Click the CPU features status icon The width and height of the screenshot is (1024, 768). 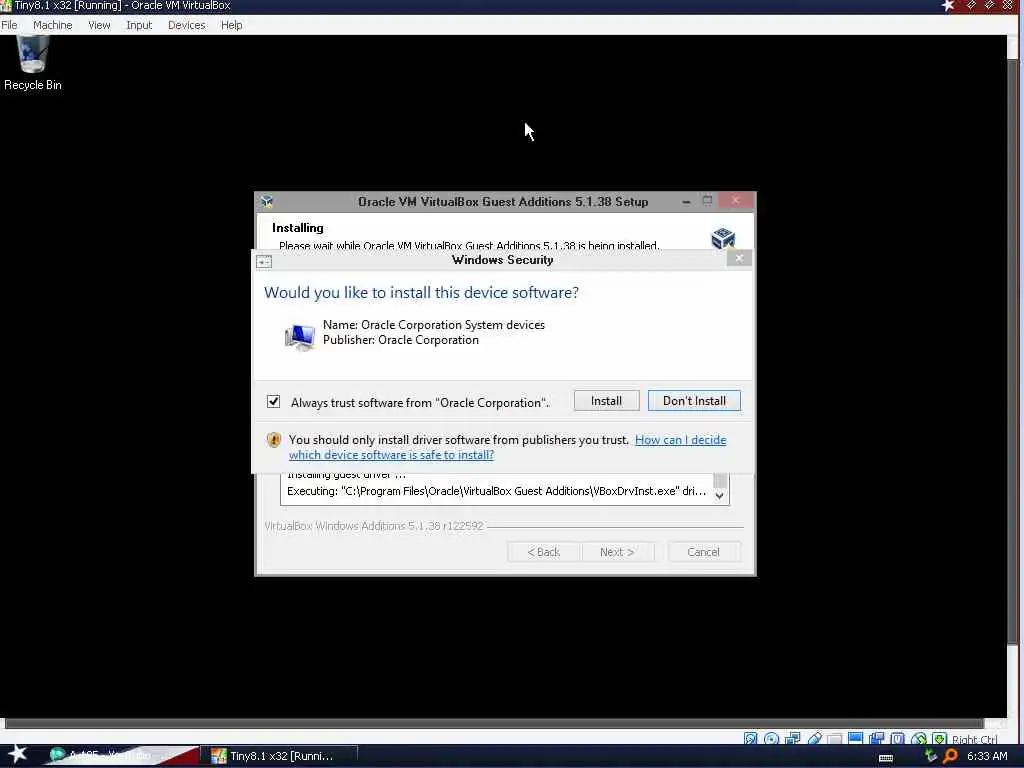coord(897,739)
